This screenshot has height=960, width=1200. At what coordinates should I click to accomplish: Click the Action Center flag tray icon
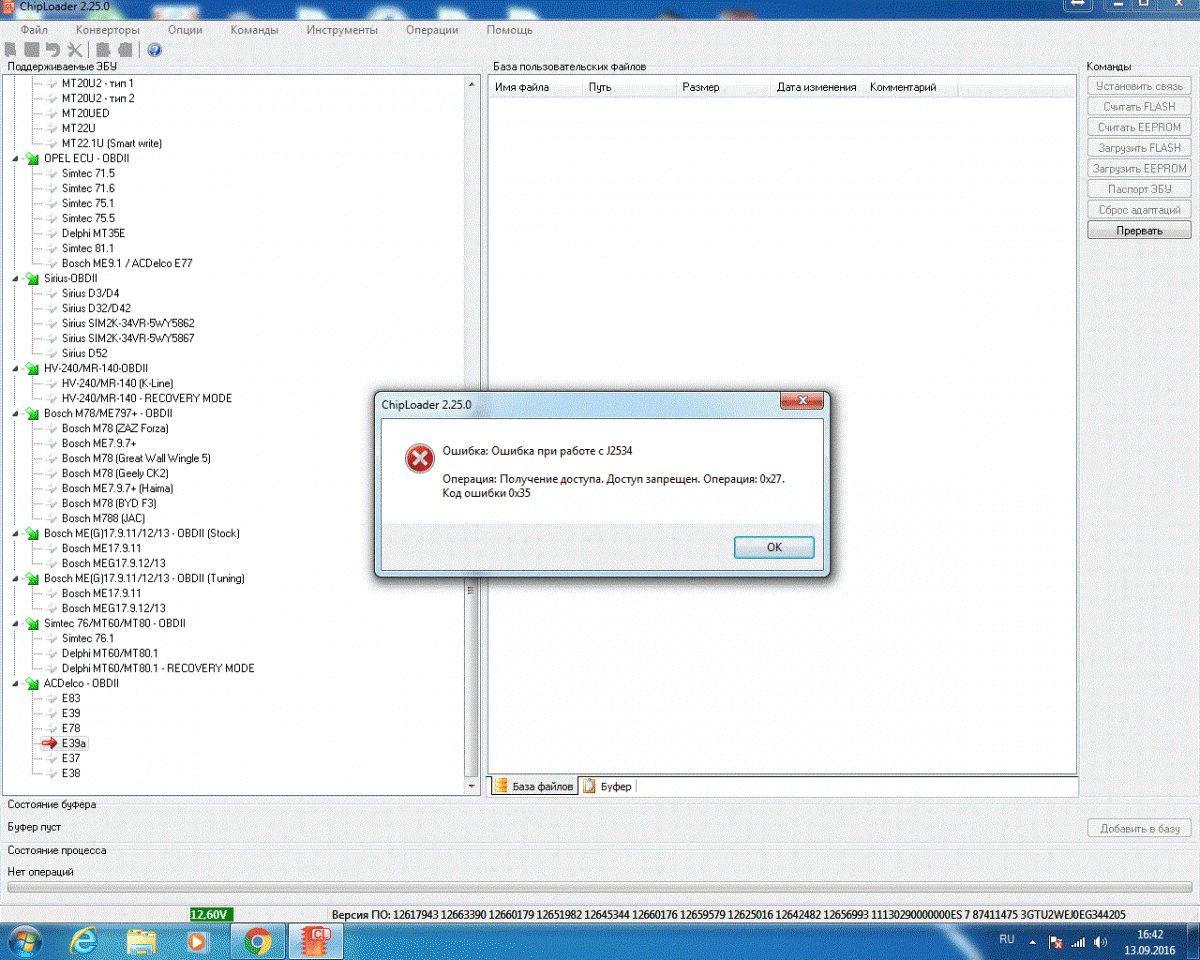[1055, 942]
